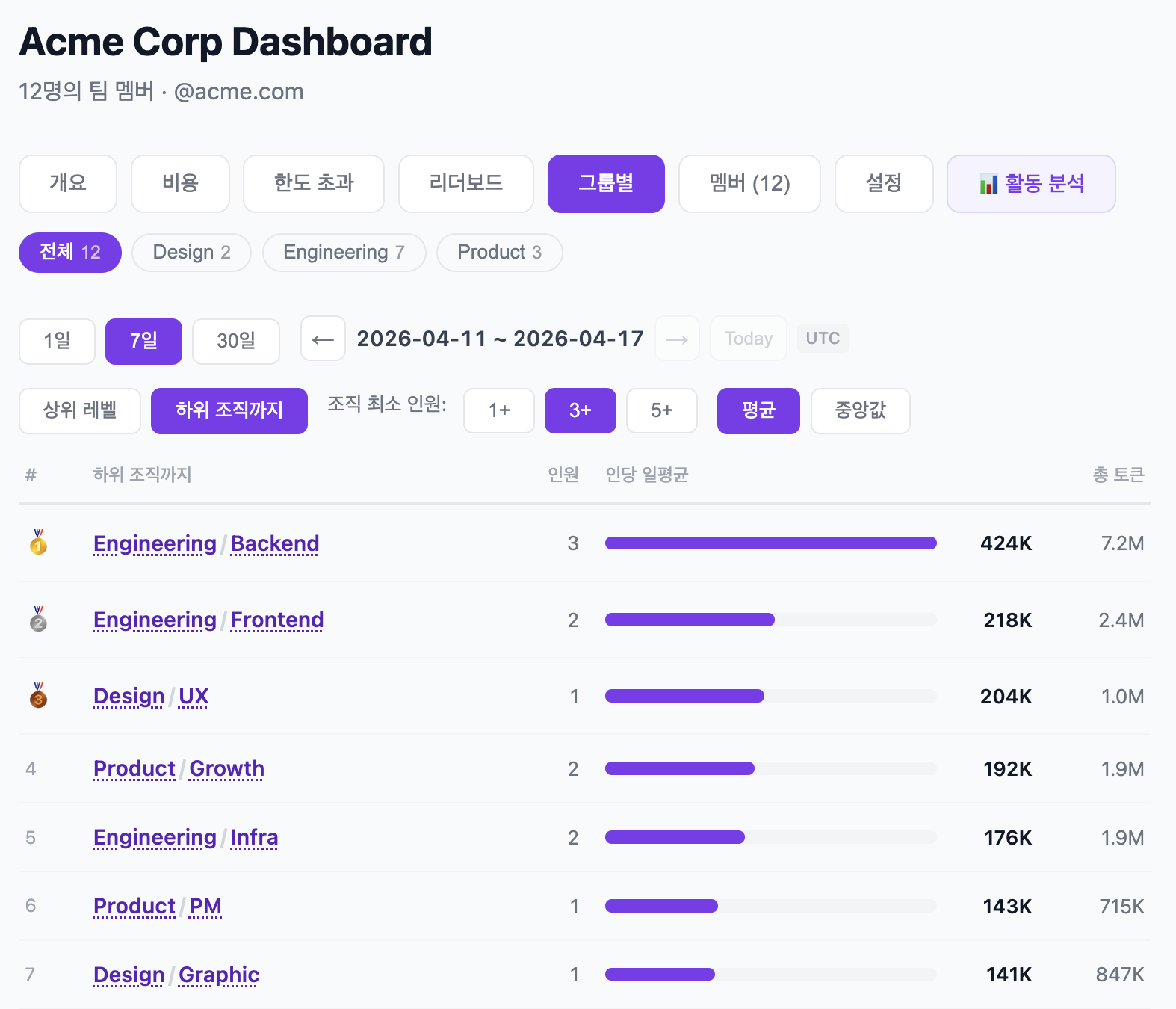Screen dimensions: 1176x1009
Task: Click the UTC timezone badge
Action: (x=822, y=339)
